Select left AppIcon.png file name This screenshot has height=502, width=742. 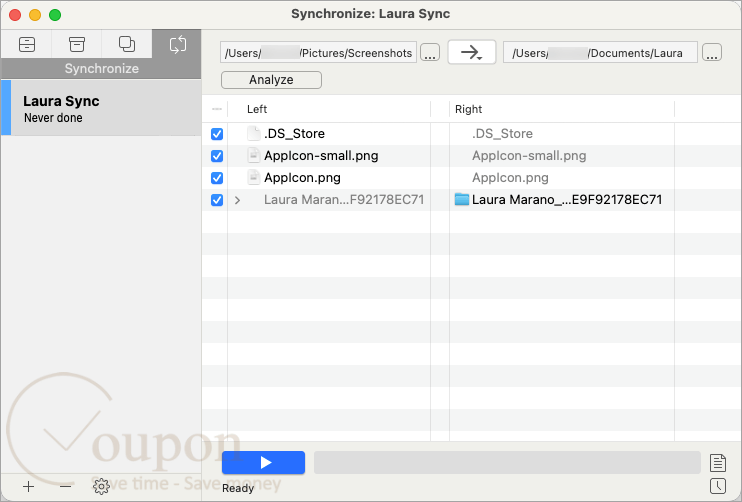[302, 178]
